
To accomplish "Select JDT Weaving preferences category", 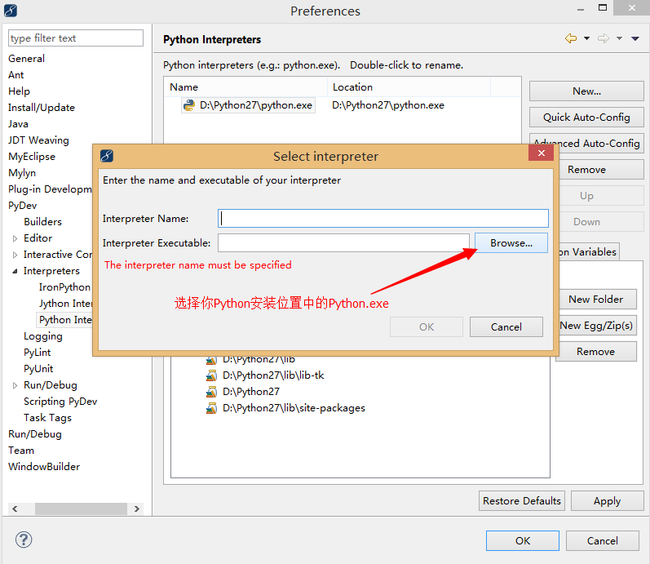I will coord(39,140).
